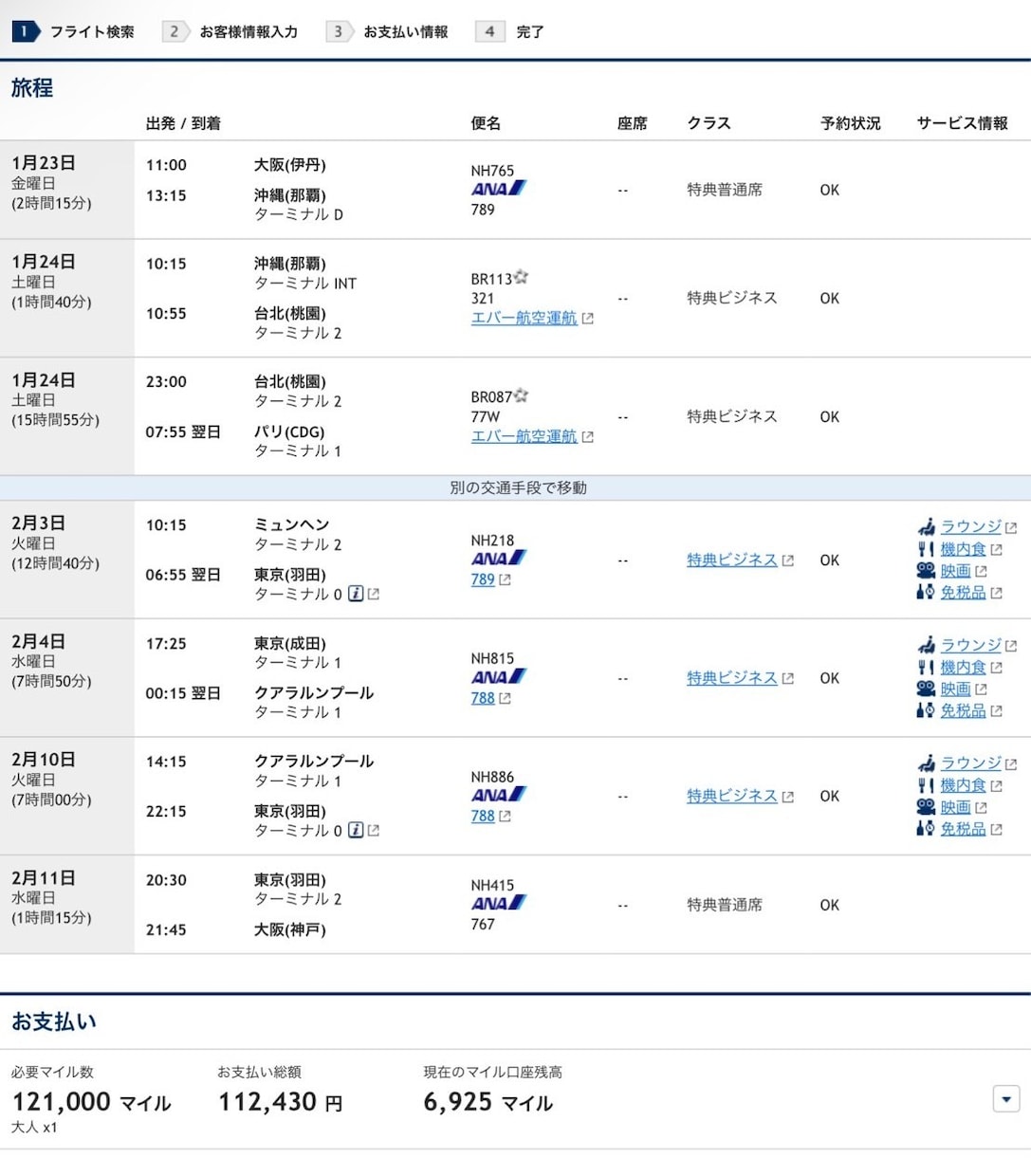
Task: Open aircraft 788 details for NH815
Action: [483, 698]
